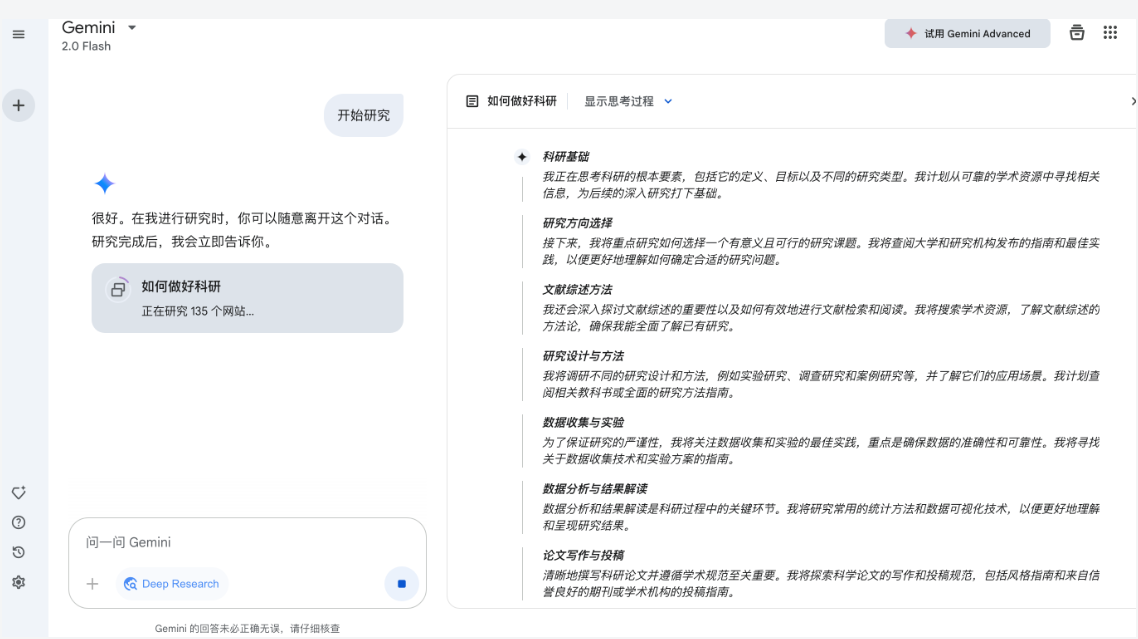
Task: Open the settings gear icon
Action: point(19,582)
